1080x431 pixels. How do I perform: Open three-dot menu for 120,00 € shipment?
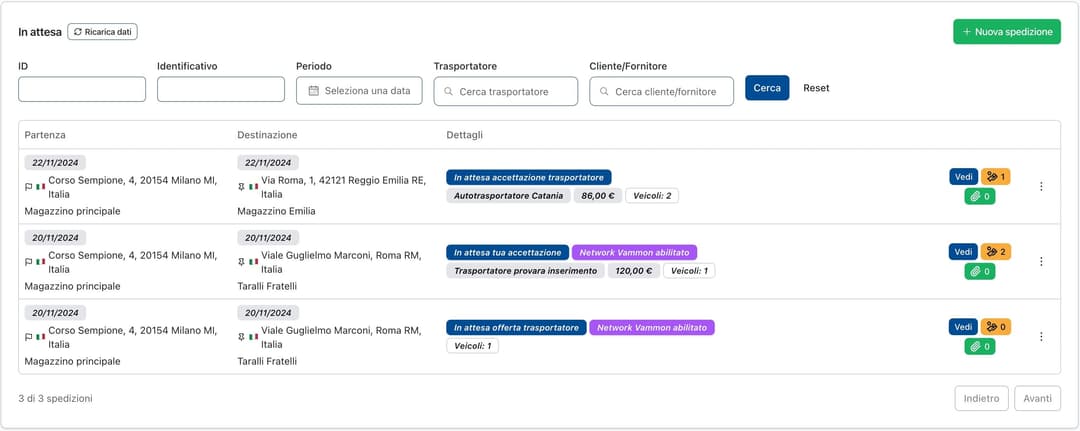[x=1041, y=262]
